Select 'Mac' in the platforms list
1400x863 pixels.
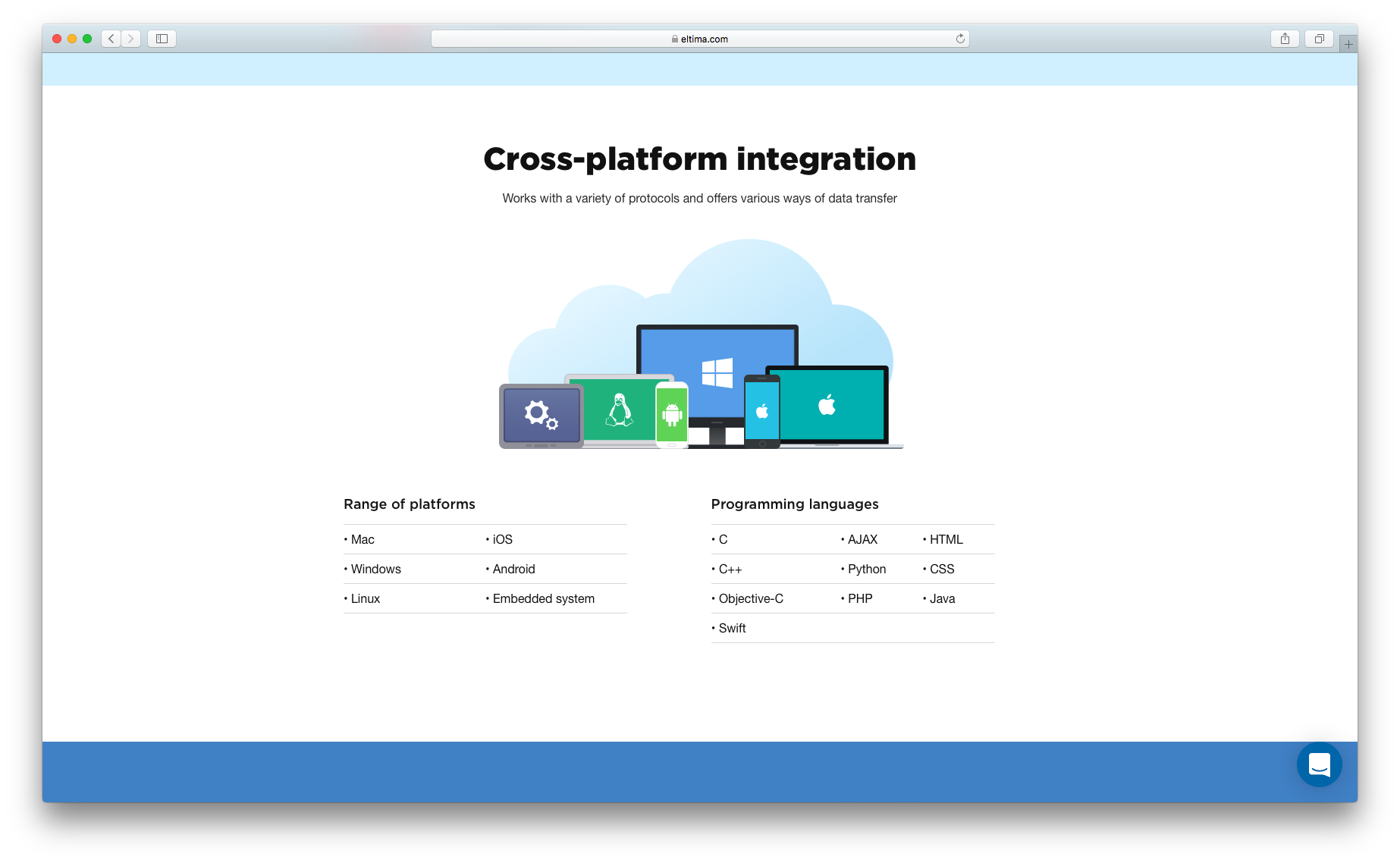tap(363, 539)
